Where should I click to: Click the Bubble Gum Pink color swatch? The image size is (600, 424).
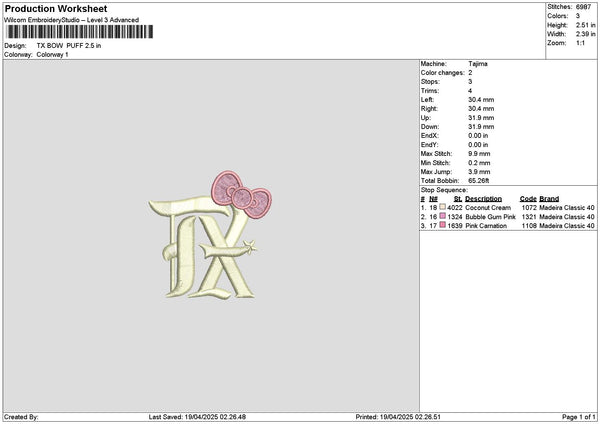click(442, 216)
